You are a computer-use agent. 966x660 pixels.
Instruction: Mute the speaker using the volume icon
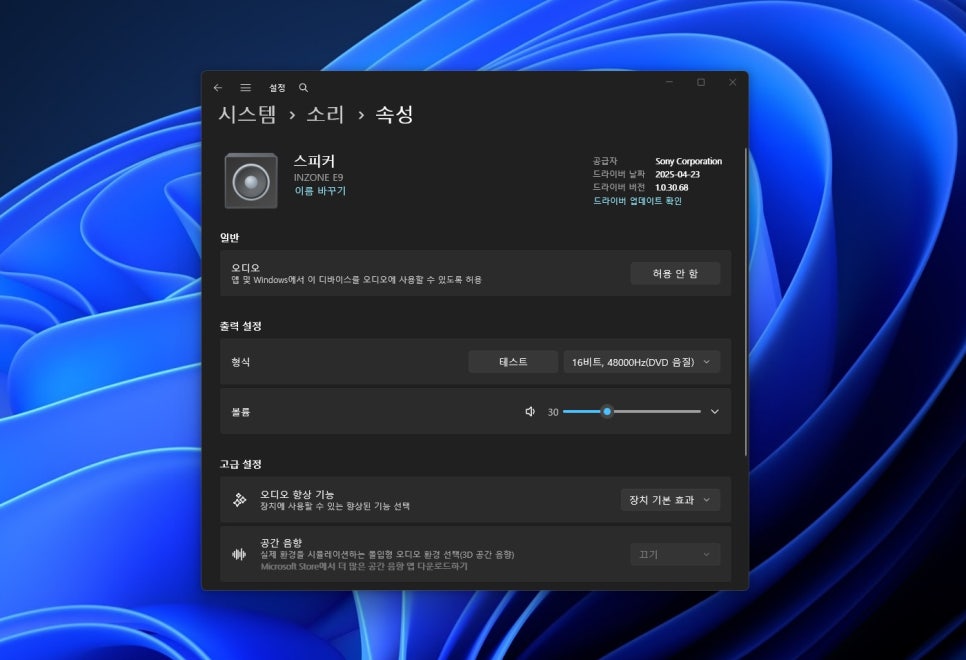530,411
